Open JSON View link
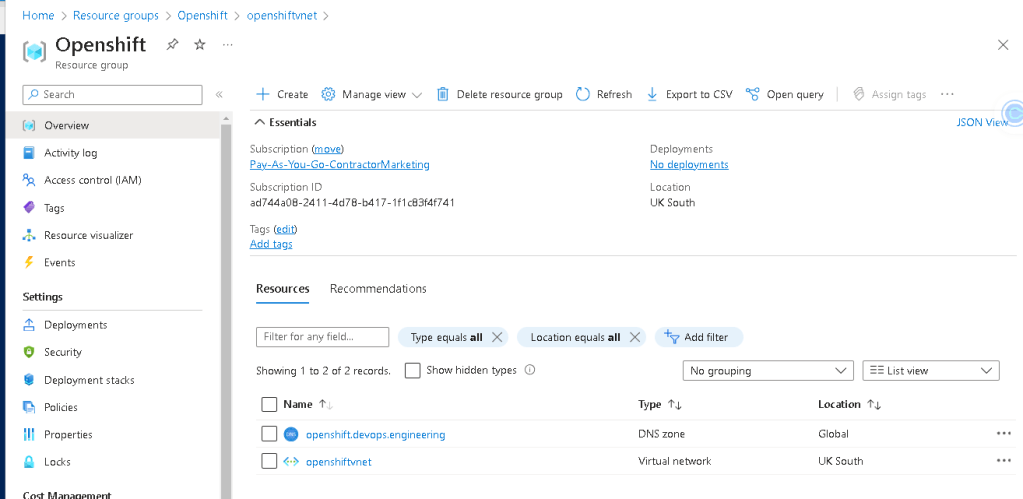The width and height of the screenshot is (1023, 499). tap(983, 123)
